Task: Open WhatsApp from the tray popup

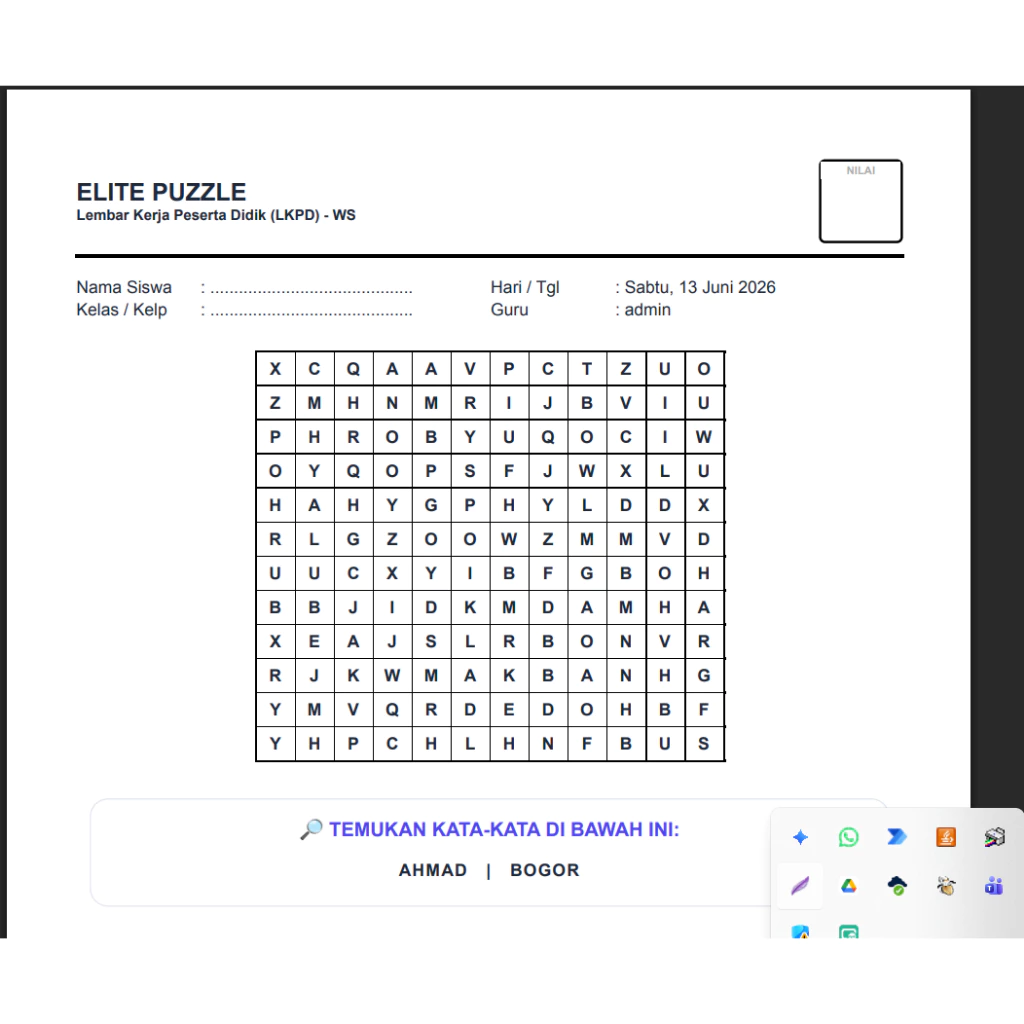Action: (x=848, y=837)
